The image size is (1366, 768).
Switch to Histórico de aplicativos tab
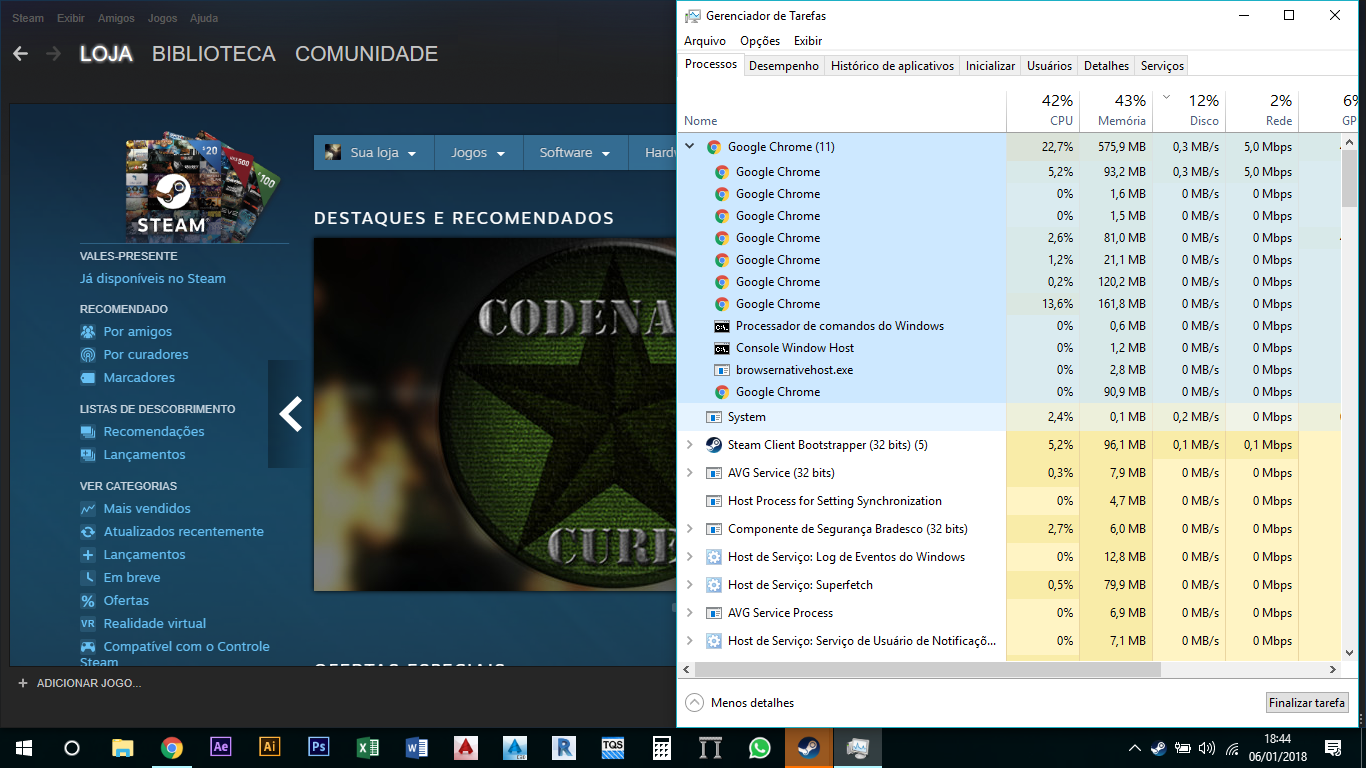coord(892,66)
